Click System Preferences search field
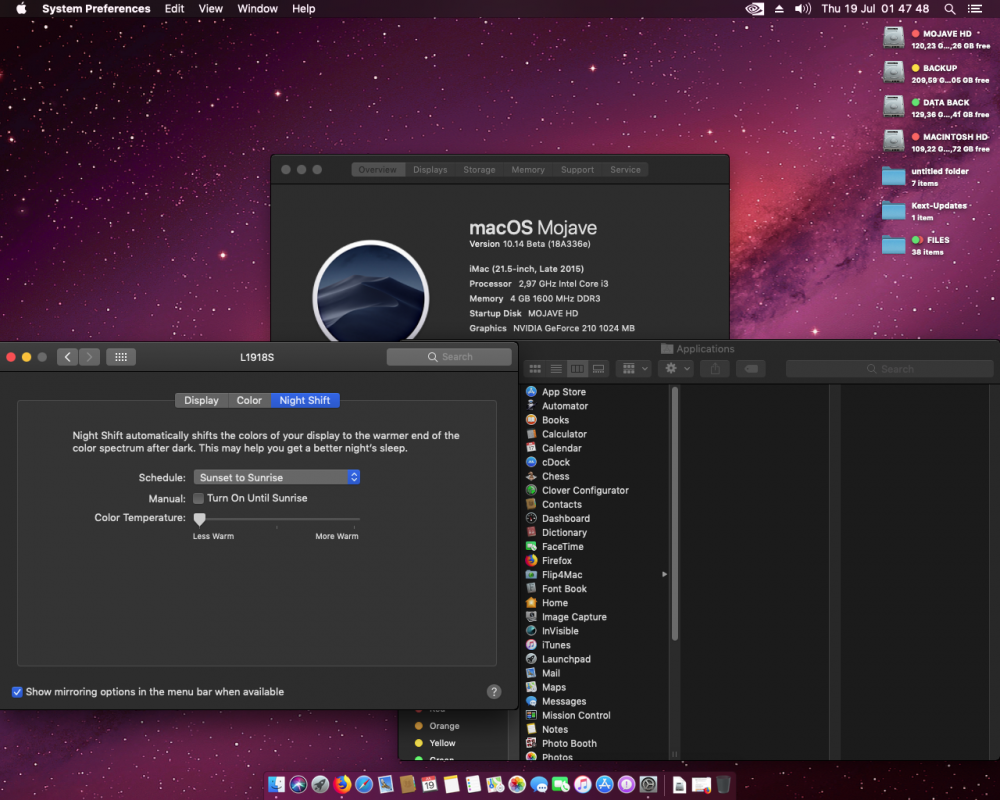 pos(449,357)
